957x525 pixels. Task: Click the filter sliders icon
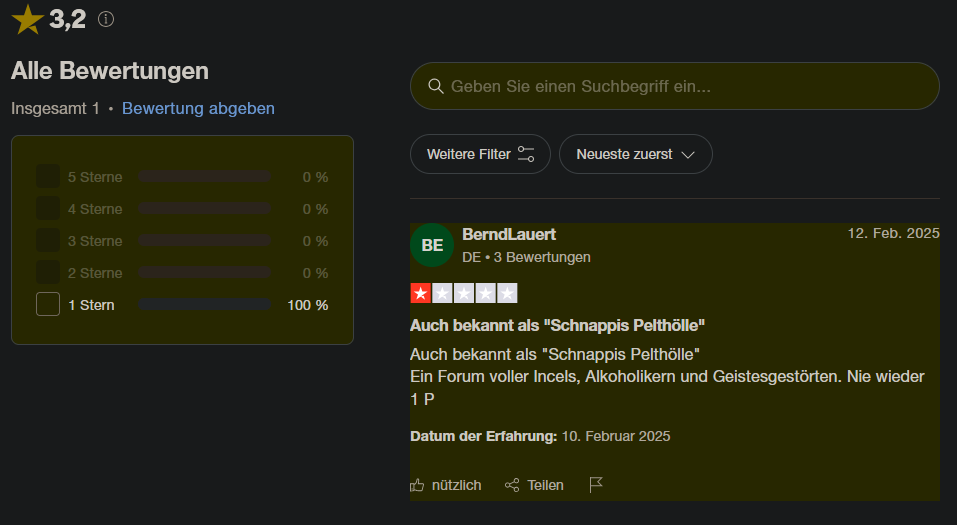[x=525, y=154]
